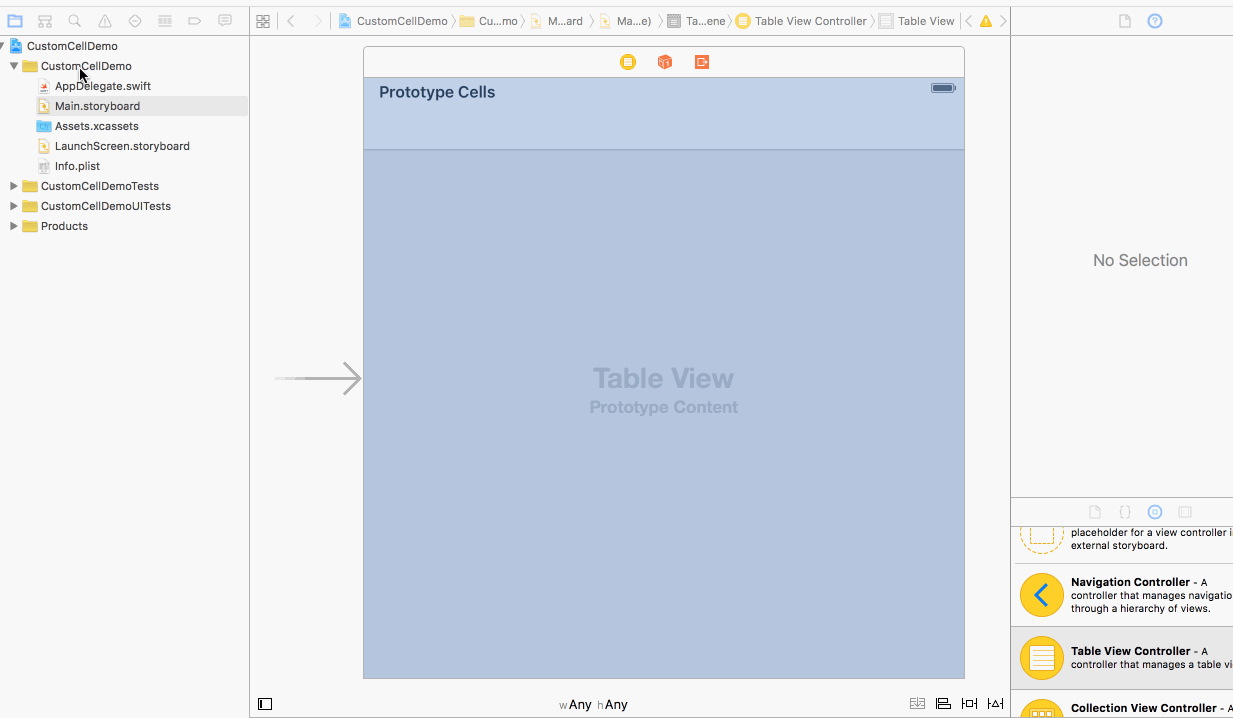Show the File inspector
1233x718 pixels.
[1125, 21]
